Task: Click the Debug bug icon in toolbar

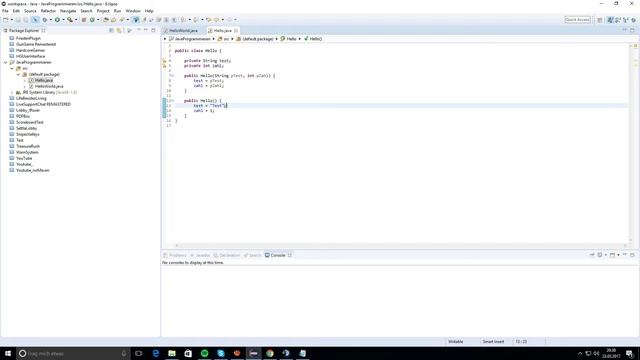Action: [x=45, y=20]
